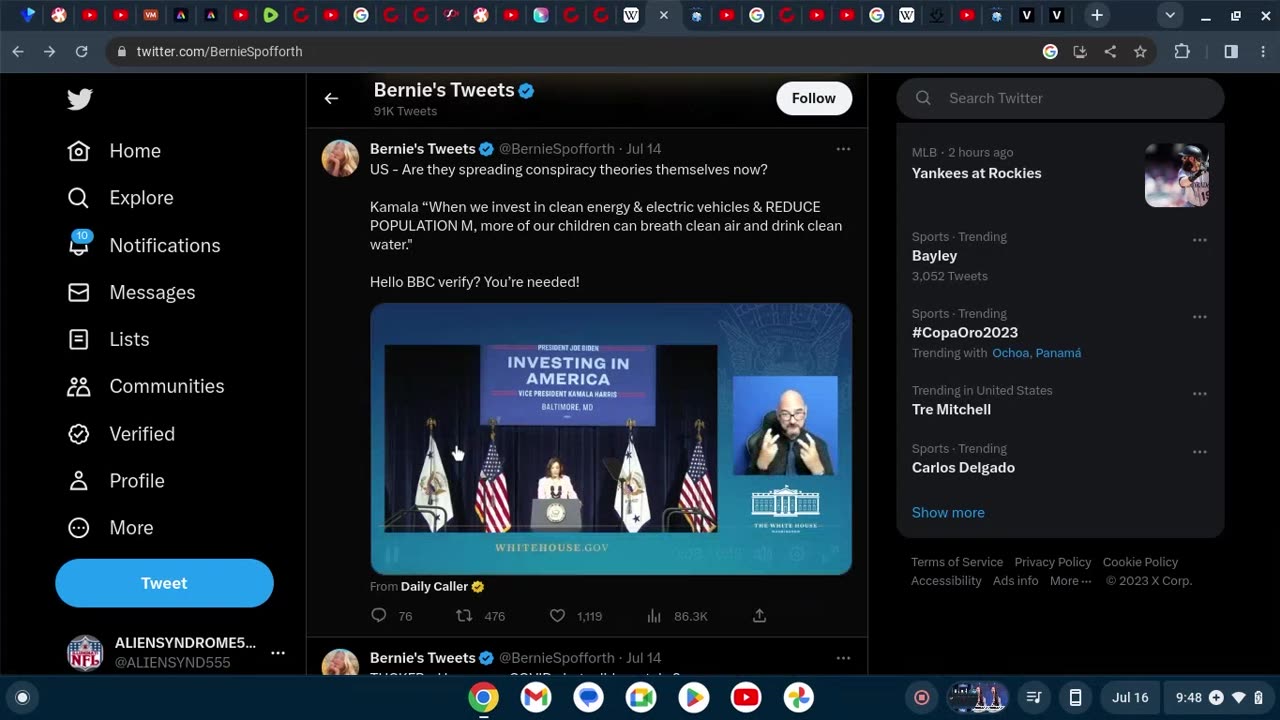Follow Bernie's Tweets
Viewport: 1280px width, 720px height.
(814, 98)
